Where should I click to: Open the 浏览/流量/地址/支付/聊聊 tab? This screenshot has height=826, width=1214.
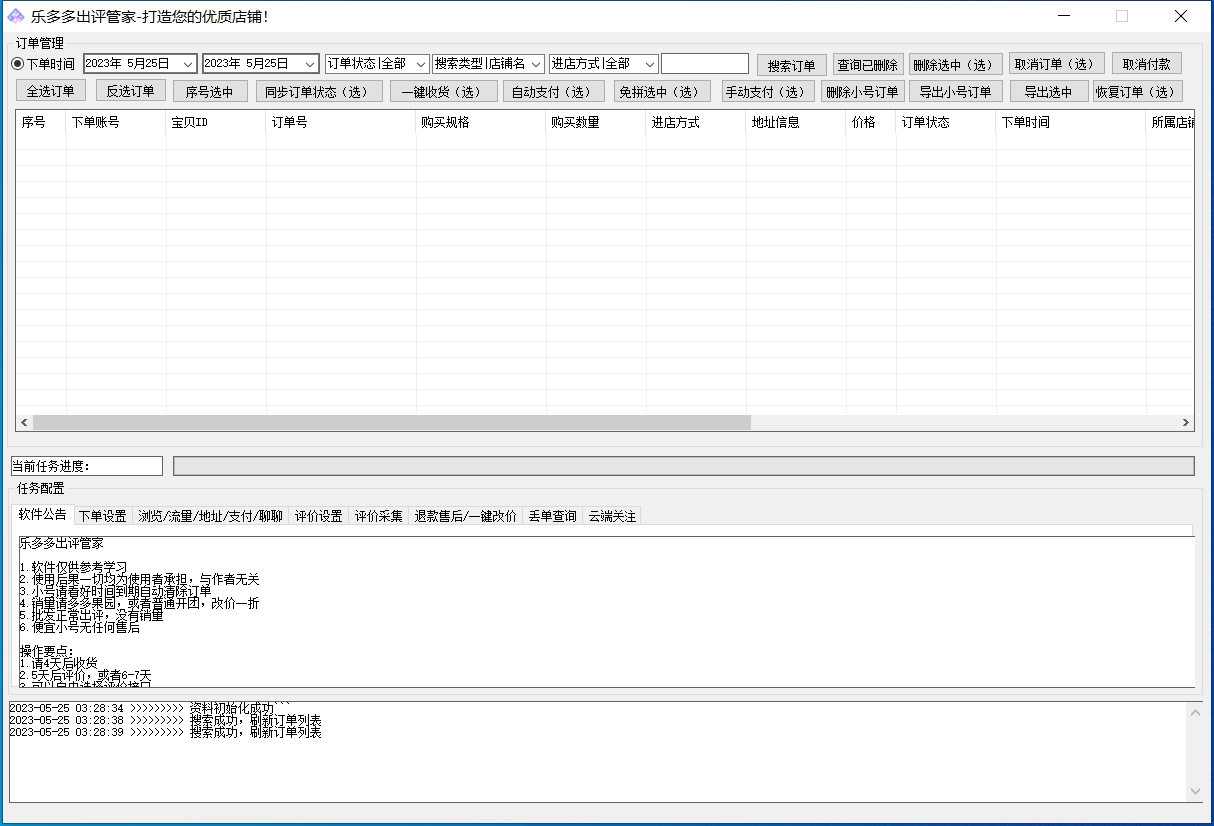click(211, 516)
